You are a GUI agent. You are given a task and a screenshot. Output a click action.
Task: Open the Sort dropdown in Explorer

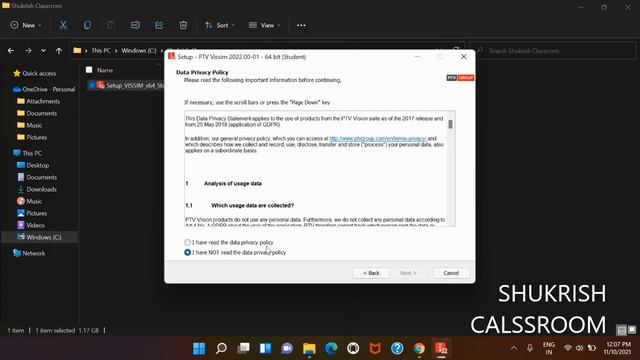pos(220,25)
